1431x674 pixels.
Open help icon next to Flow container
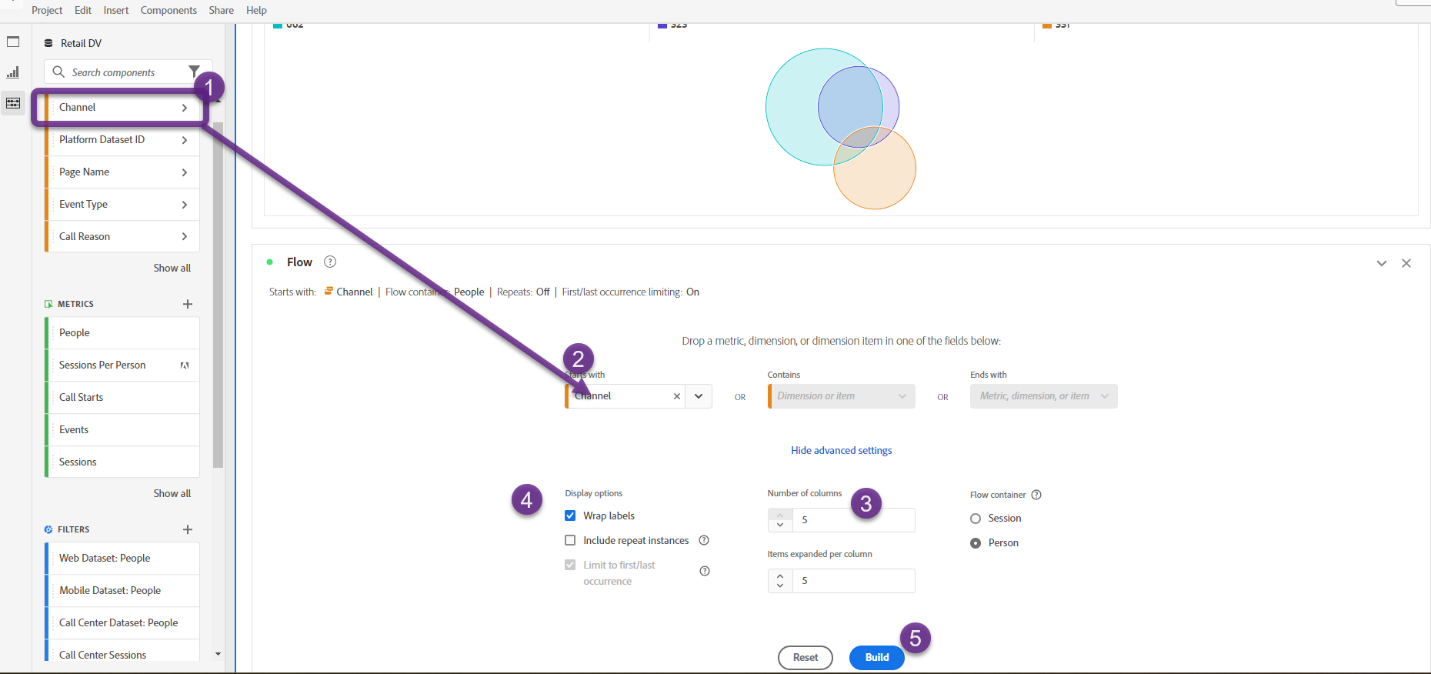1036,494
